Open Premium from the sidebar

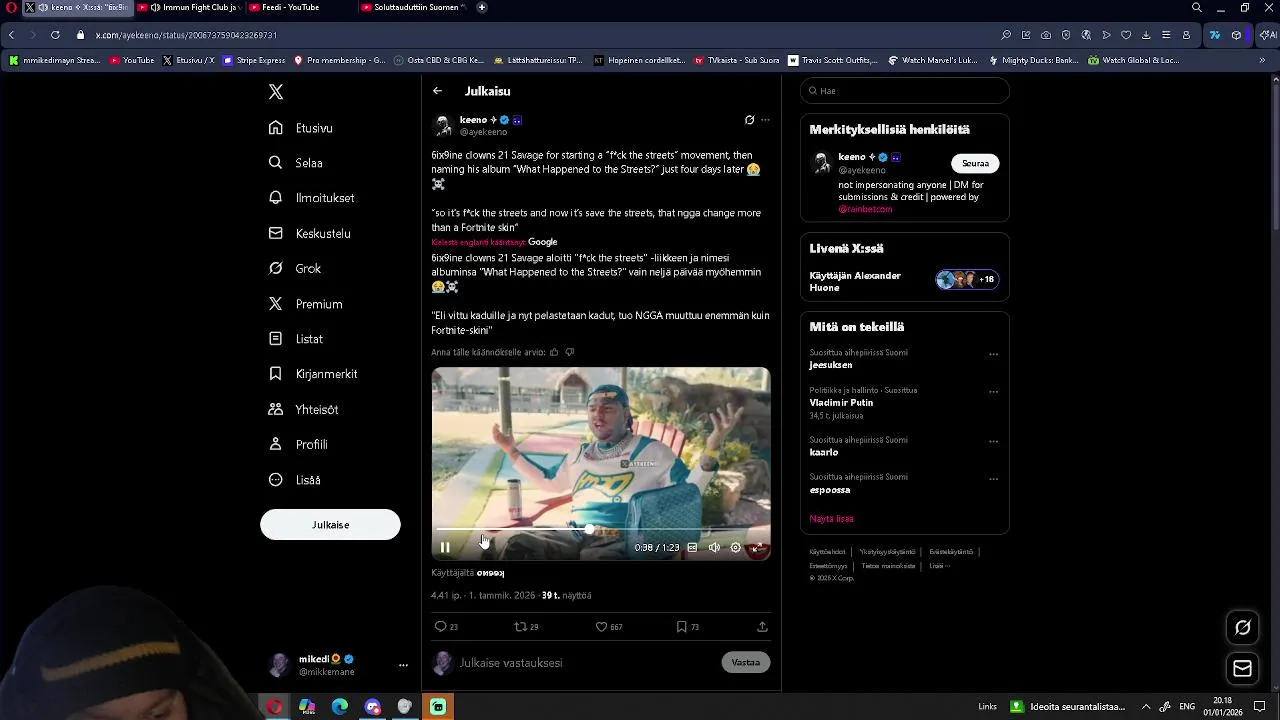[x=306, y=304]
